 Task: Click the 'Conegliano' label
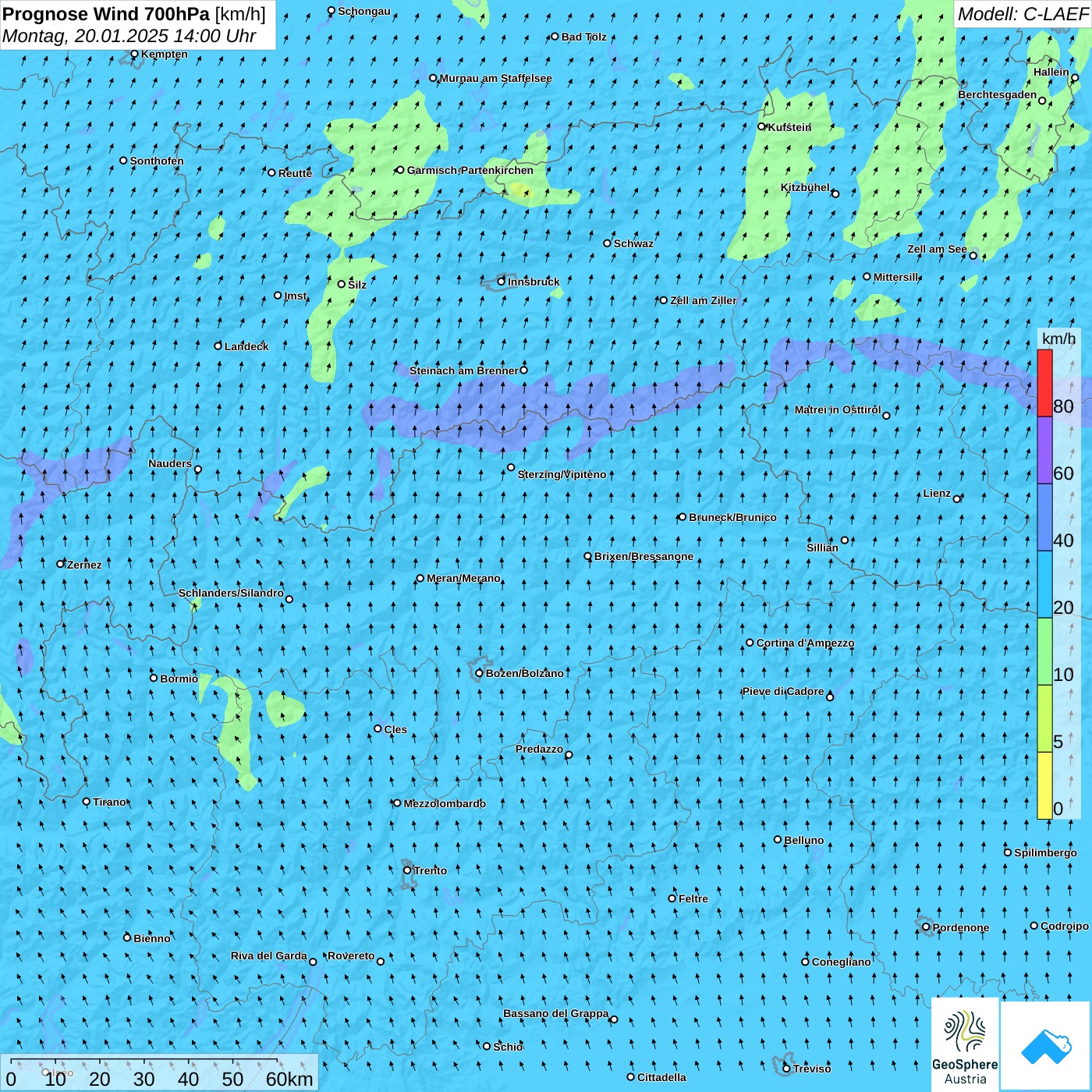point(842,962)
